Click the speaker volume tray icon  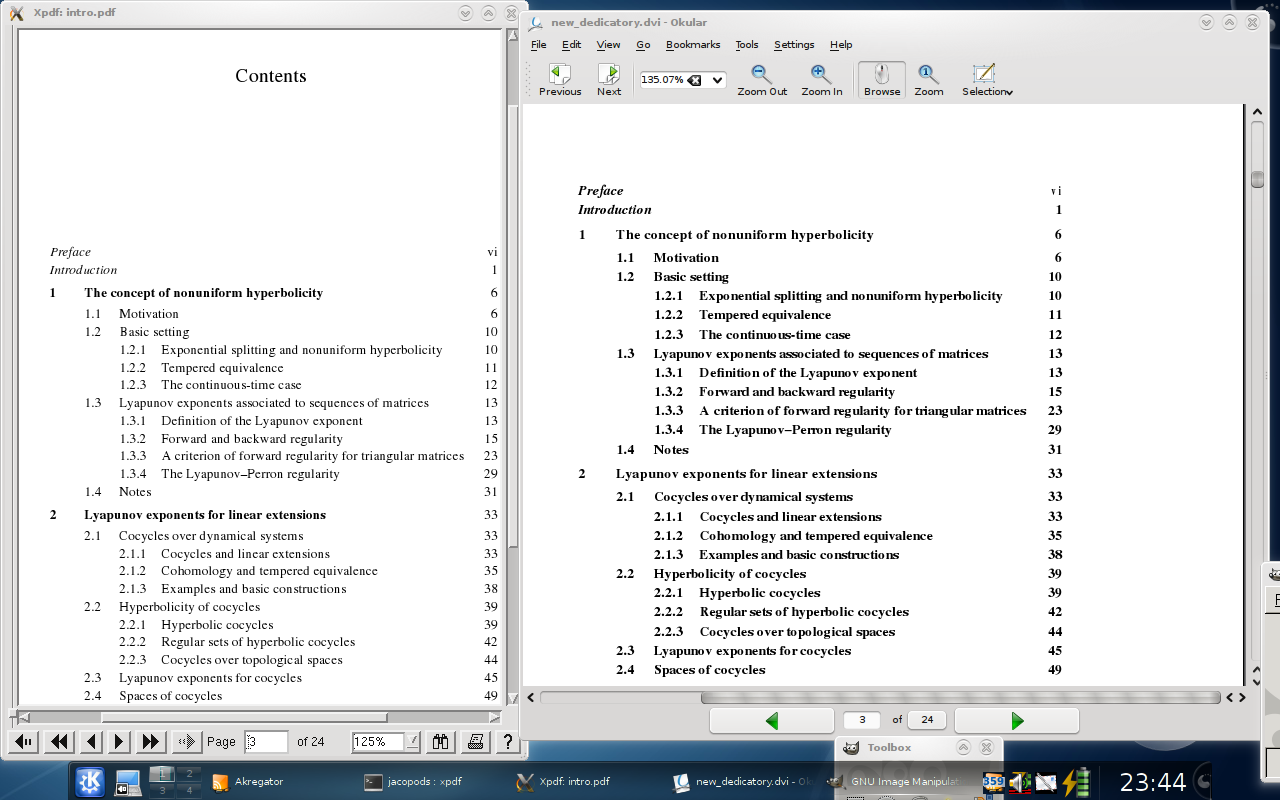pos(1020,782)
